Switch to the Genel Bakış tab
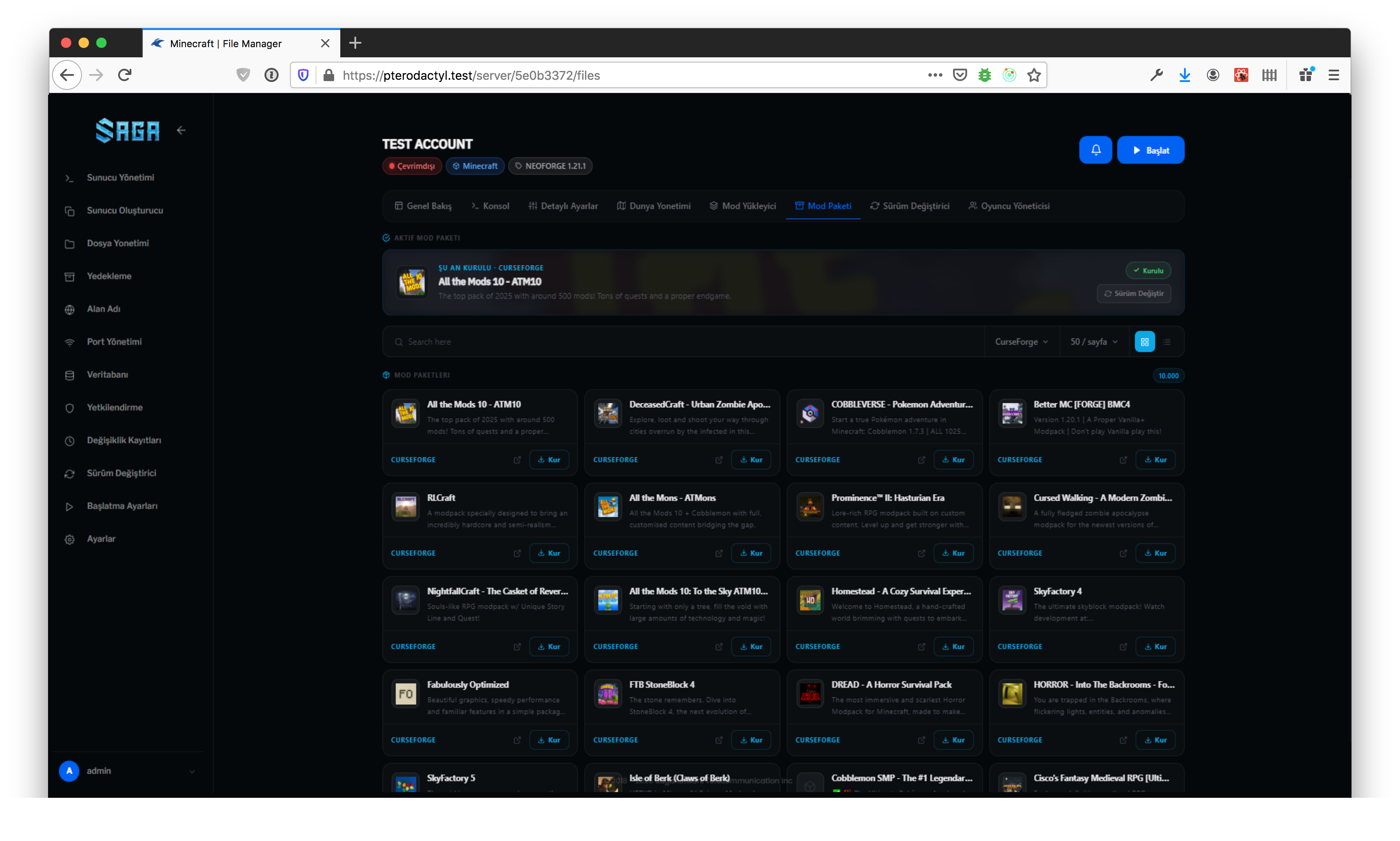1400x841 pixels. pos(423,206)
